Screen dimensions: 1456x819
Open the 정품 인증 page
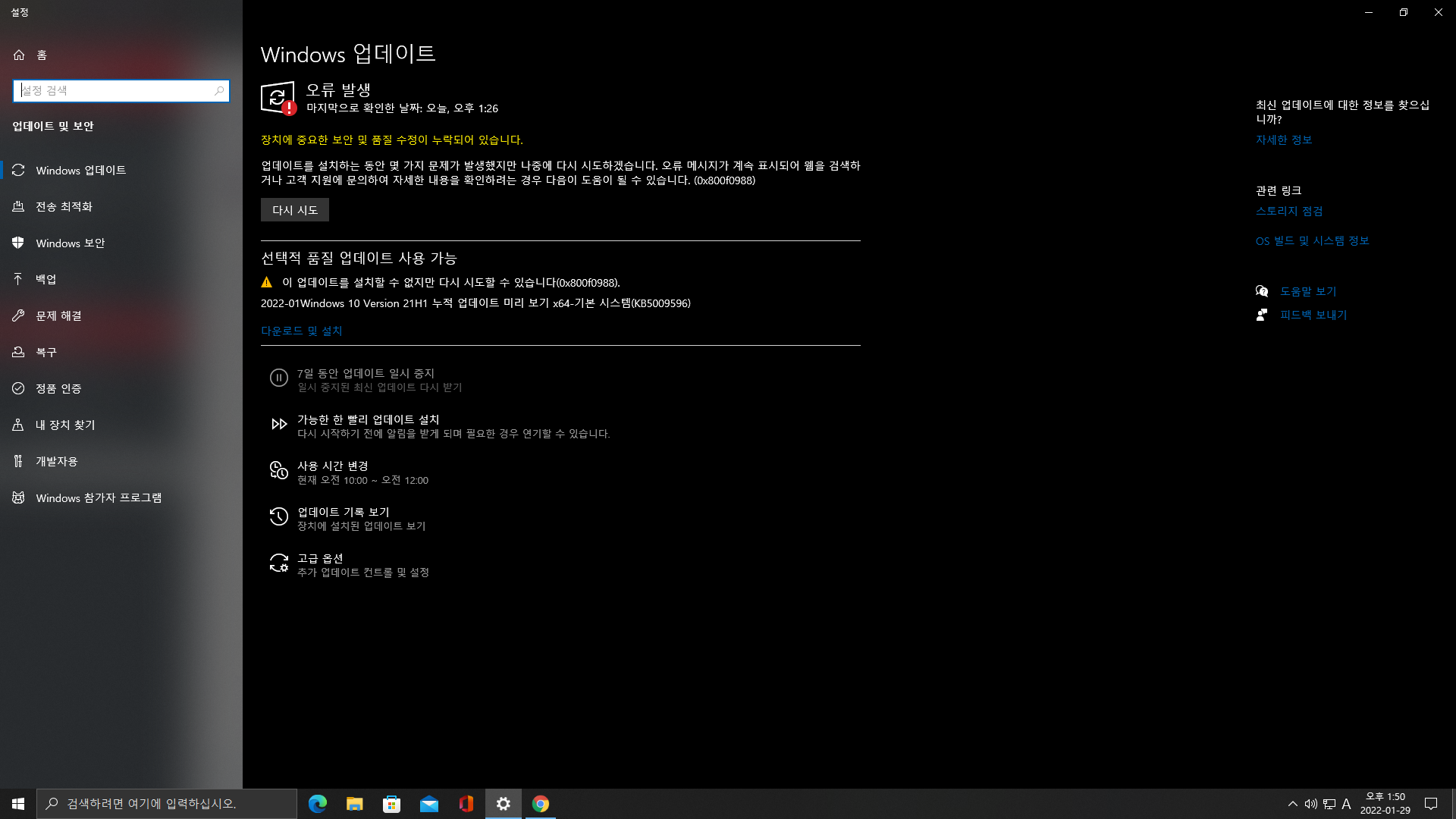pos(121,388)
